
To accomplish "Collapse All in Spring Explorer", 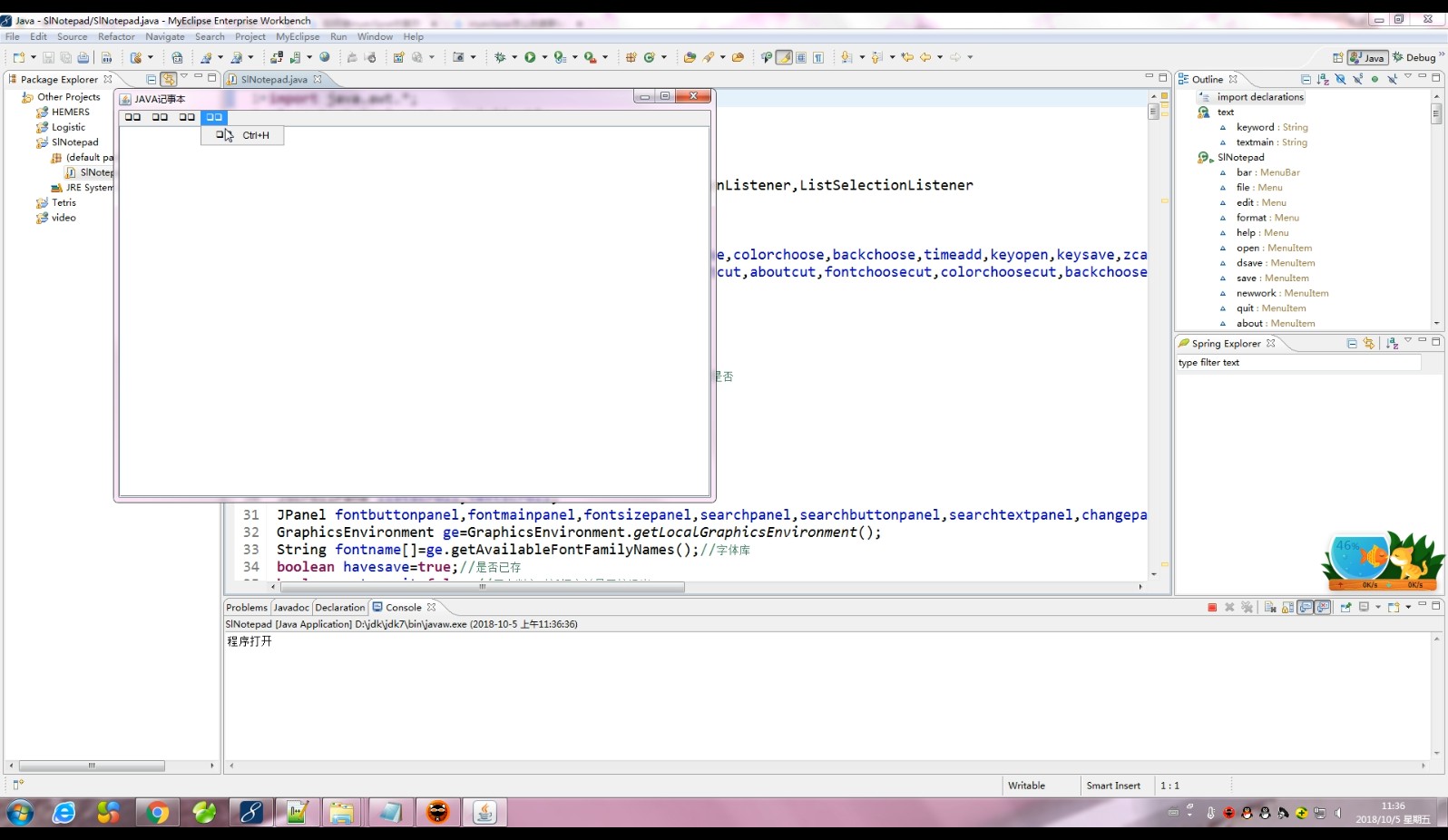I will (1352, 343).
